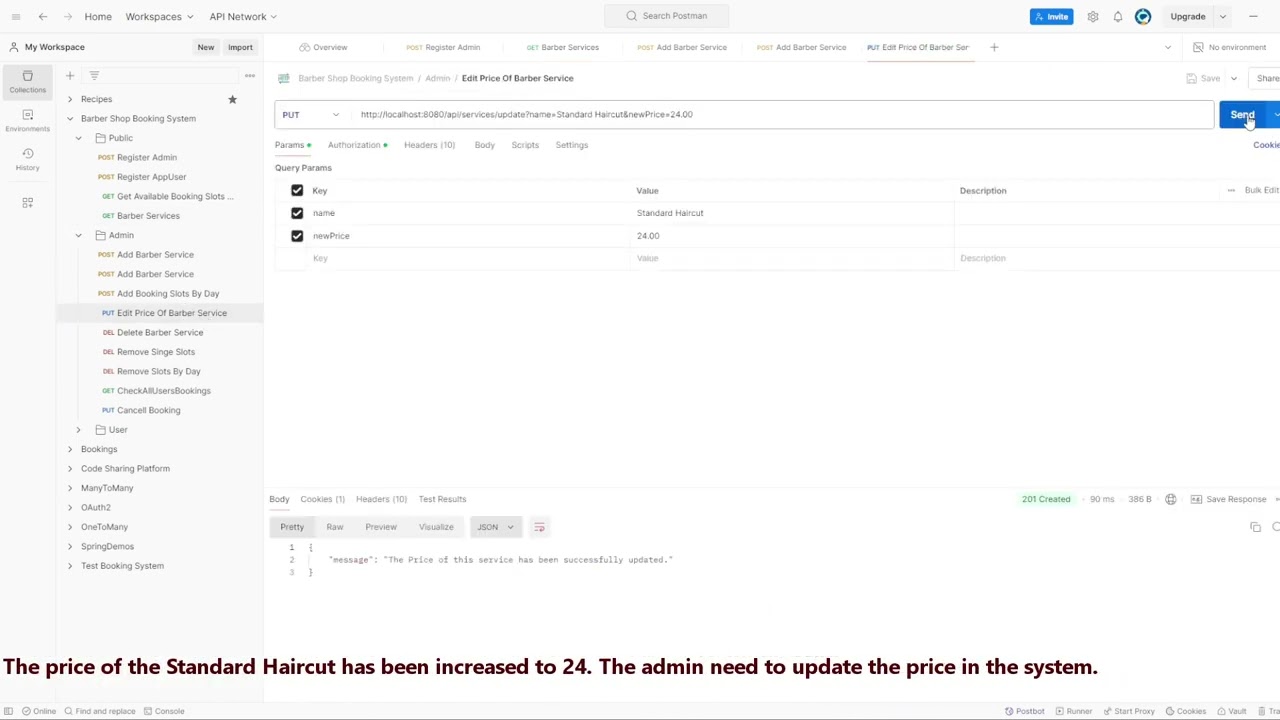Click the Import button
Viewport: 1280px width, 720px height.
(240, 47)
